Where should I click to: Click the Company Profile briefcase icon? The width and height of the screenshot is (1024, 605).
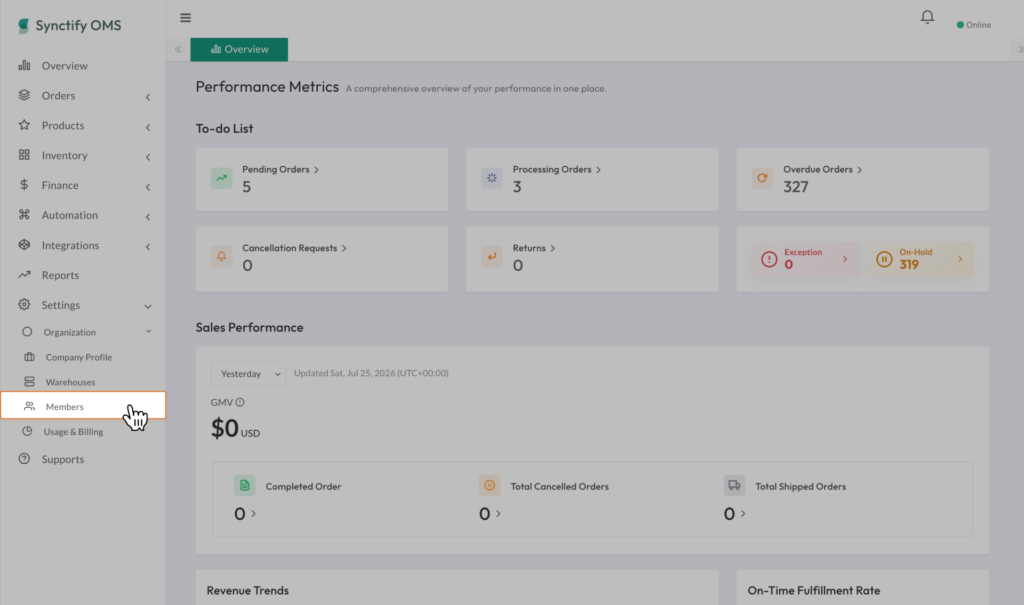coord(29,357)
